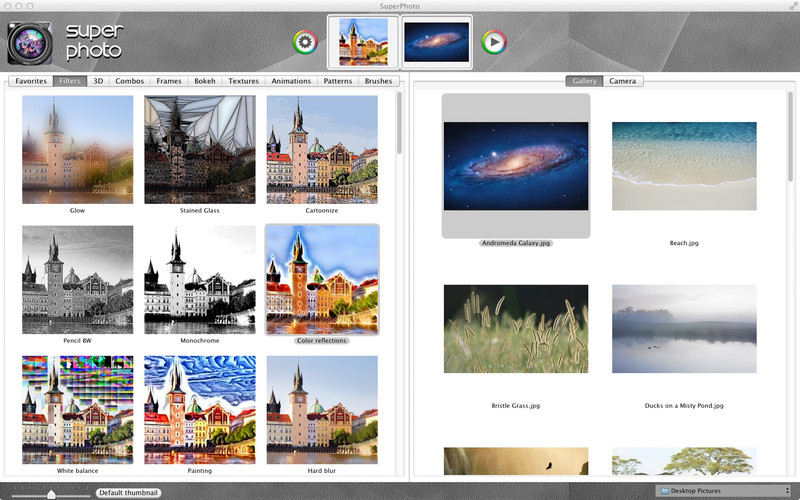Select the Pencil BW filter thumbnail
This screenshot has height=500, width=800.
pos(78,280)
